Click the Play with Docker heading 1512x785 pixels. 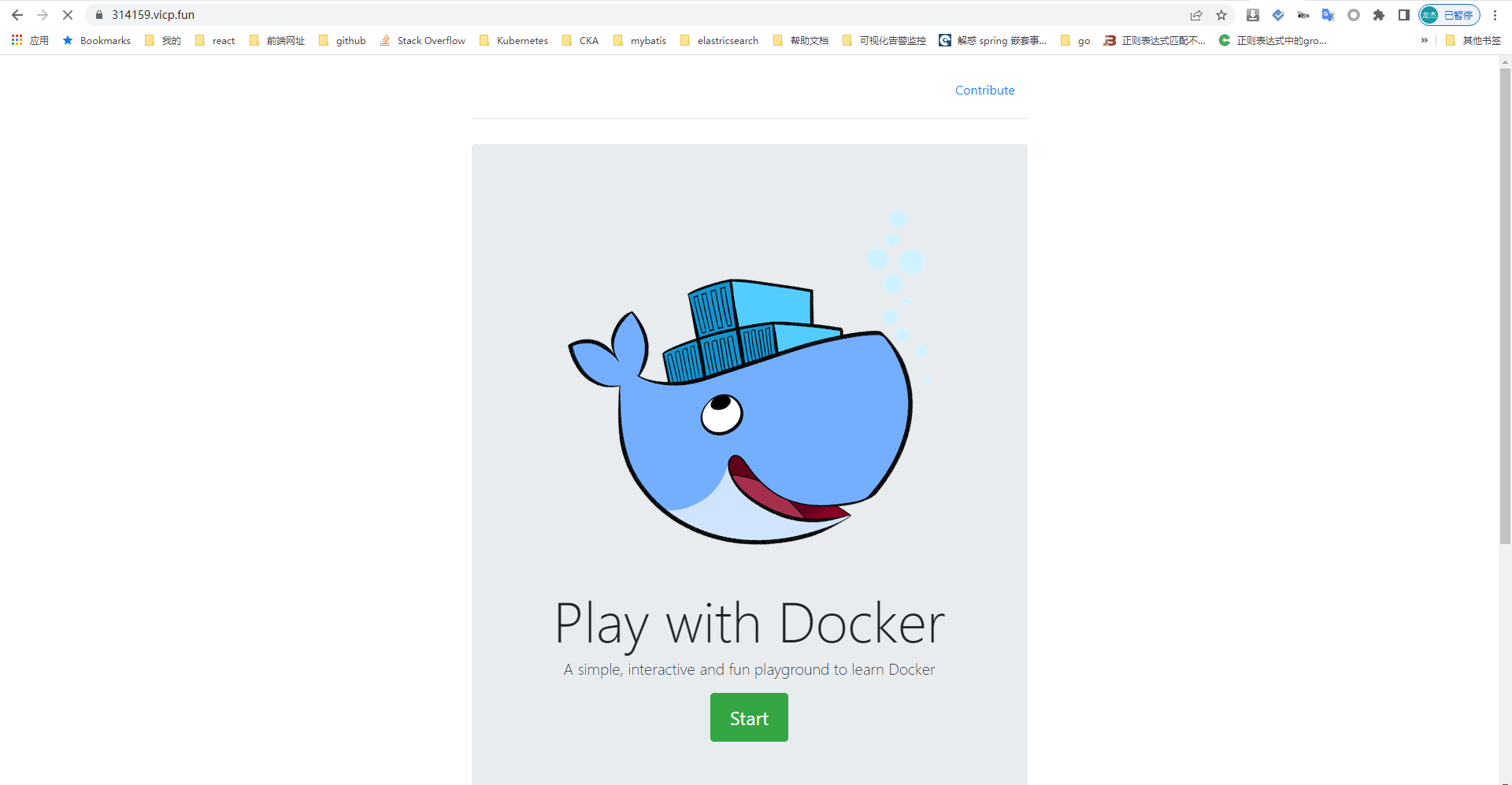tap(749, 624)
